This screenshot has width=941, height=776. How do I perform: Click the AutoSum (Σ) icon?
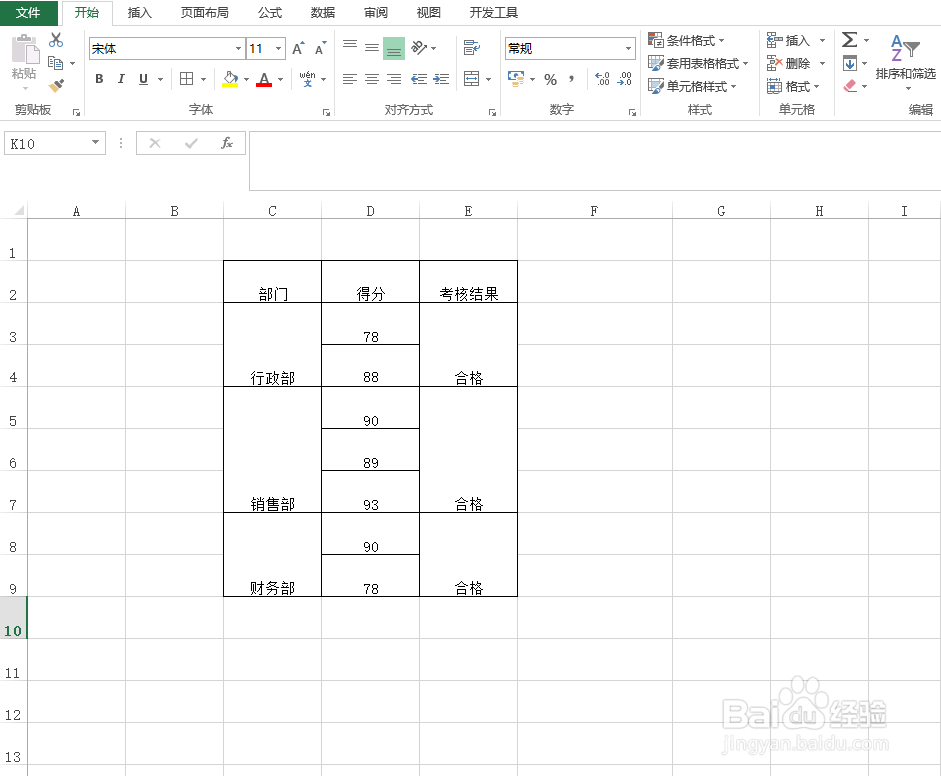coord(850,40)
